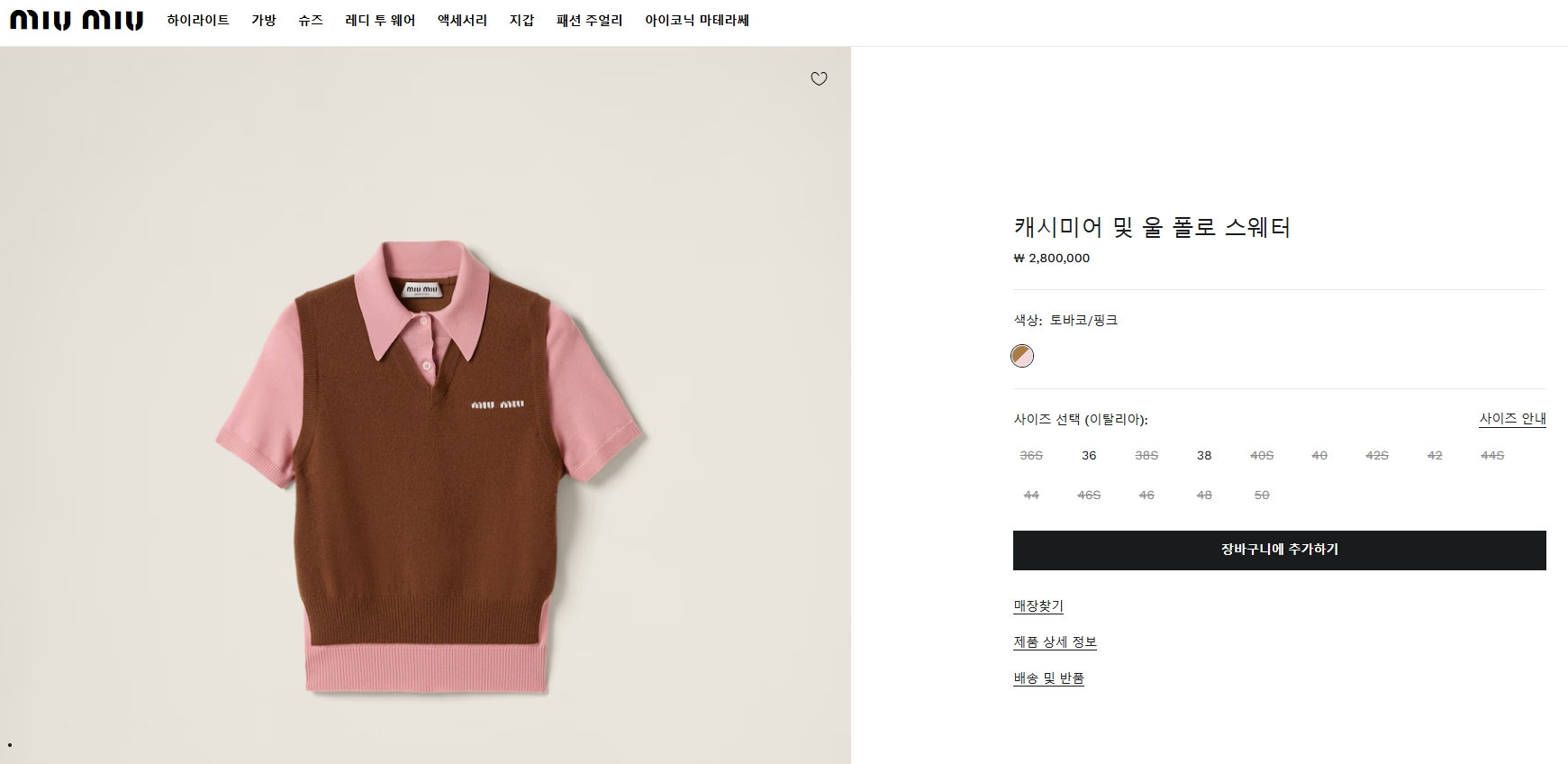Select crossed-out size 36S
Image resolution: width=1568 pixels, height=764 pixels.
(x=1031, y=456)
